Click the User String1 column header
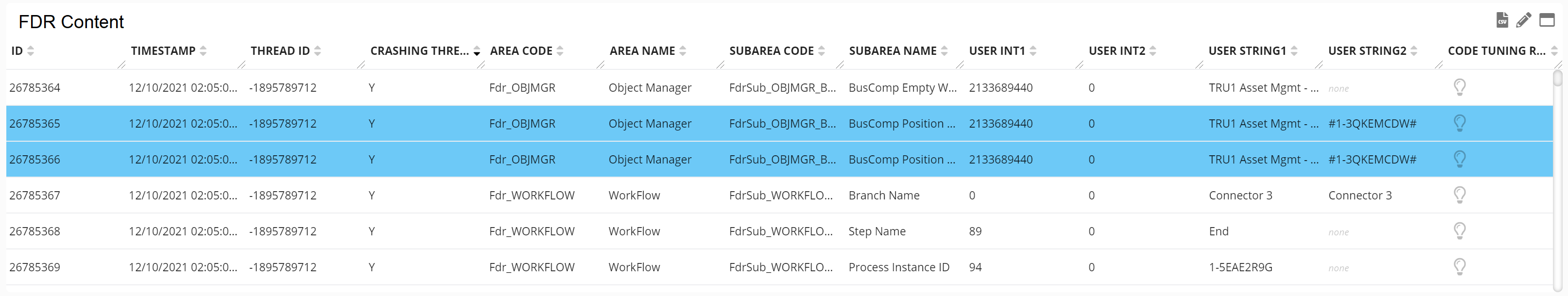Image resolution: width=1568 pixels, height=296 pixels. coord(1247,51)
